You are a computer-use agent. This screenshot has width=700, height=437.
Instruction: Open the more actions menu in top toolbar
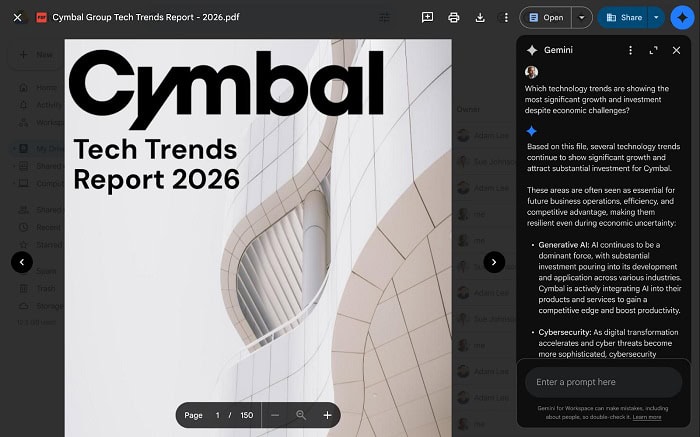coord(505,17)
